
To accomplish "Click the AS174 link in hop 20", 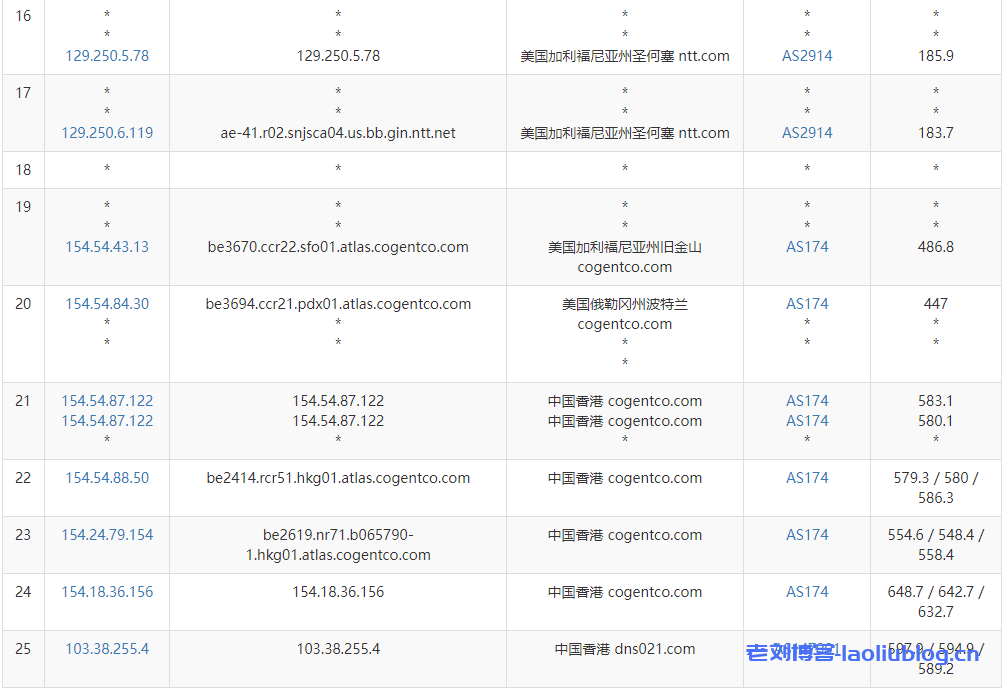I will coord(807,304).
